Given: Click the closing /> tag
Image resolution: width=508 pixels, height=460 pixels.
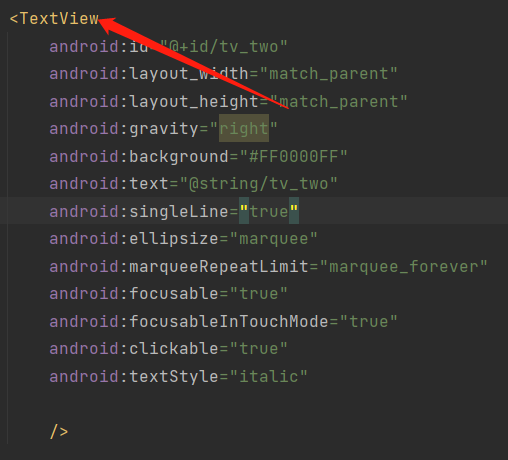Looking at the screenshot, I should point(59,432).
